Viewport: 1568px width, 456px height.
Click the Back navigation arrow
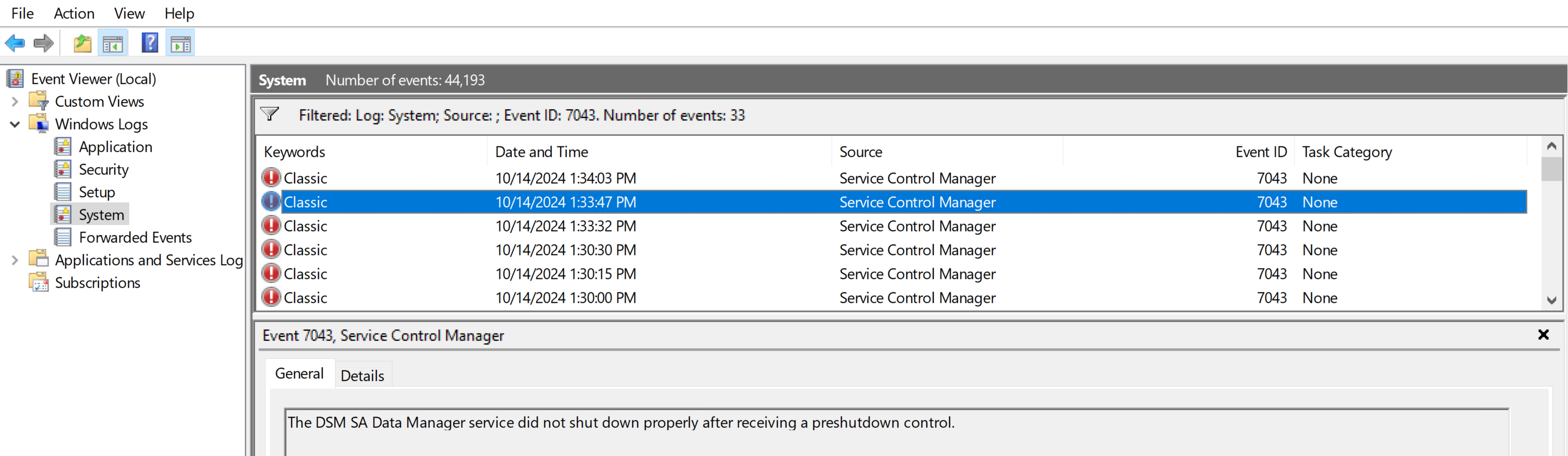(15, 43)
